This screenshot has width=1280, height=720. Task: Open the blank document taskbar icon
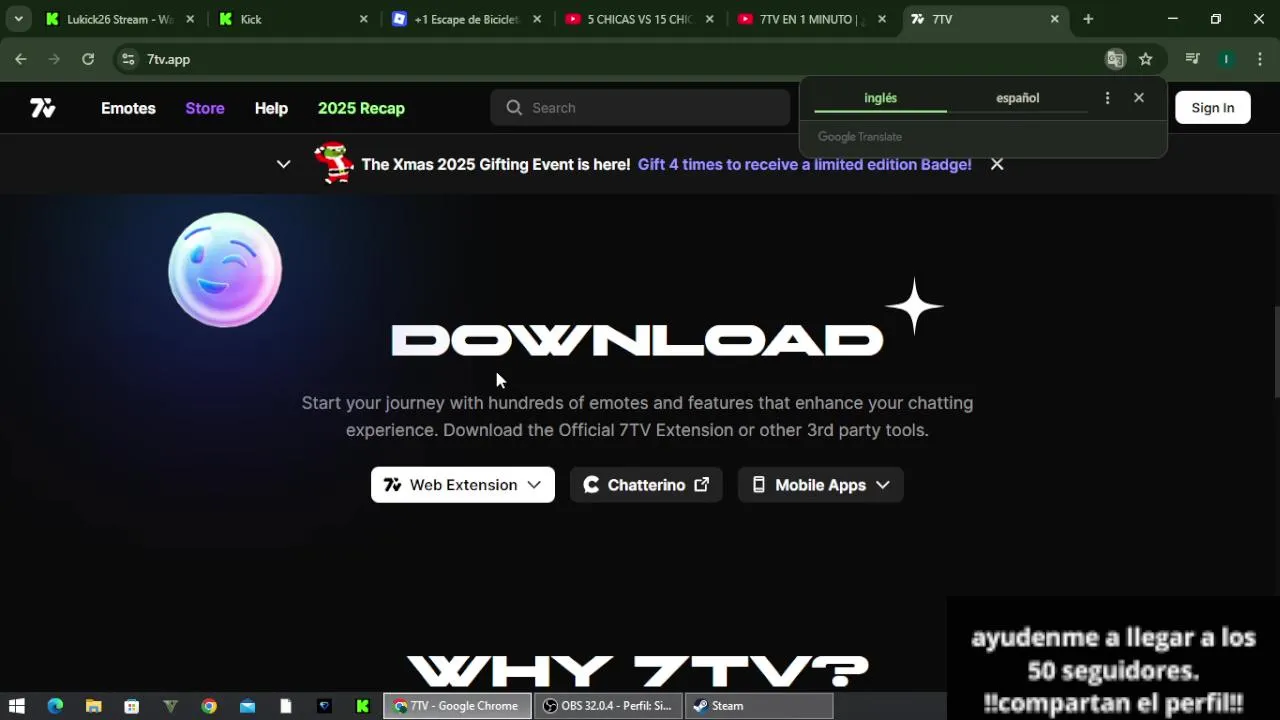coord(285,706)
